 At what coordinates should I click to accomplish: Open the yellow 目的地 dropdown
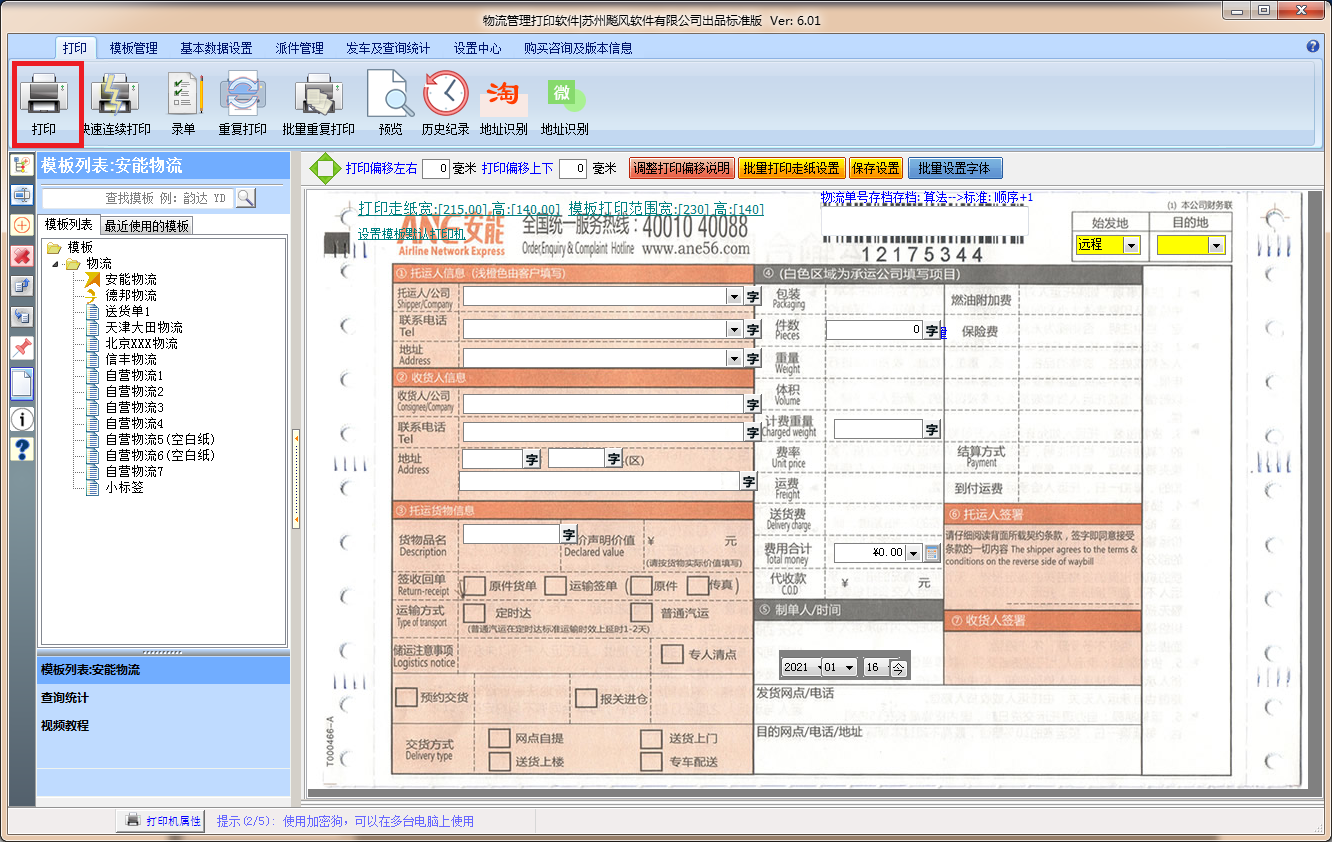(x=1216, y=245)
